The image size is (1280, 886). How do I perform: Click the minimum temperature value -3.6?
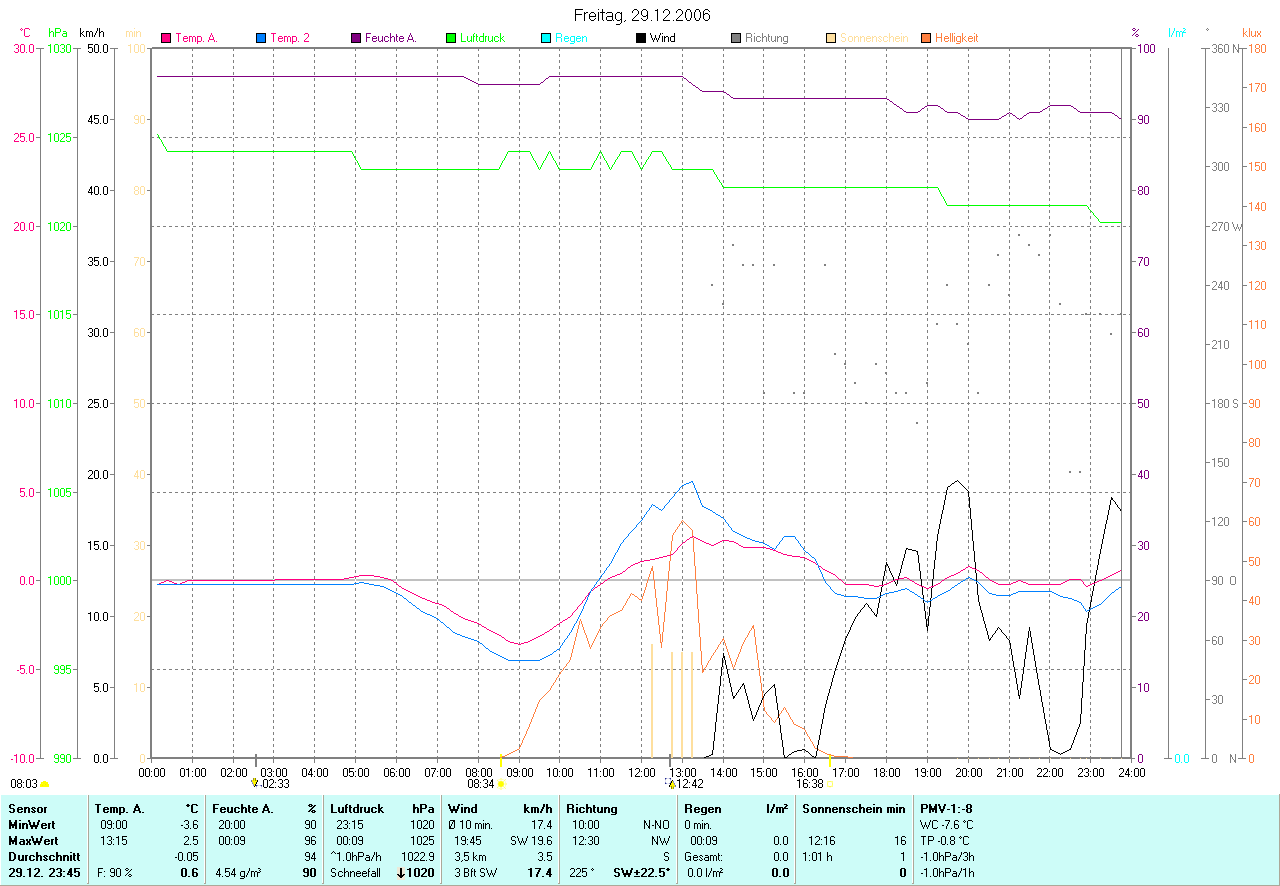click(189, 824)
